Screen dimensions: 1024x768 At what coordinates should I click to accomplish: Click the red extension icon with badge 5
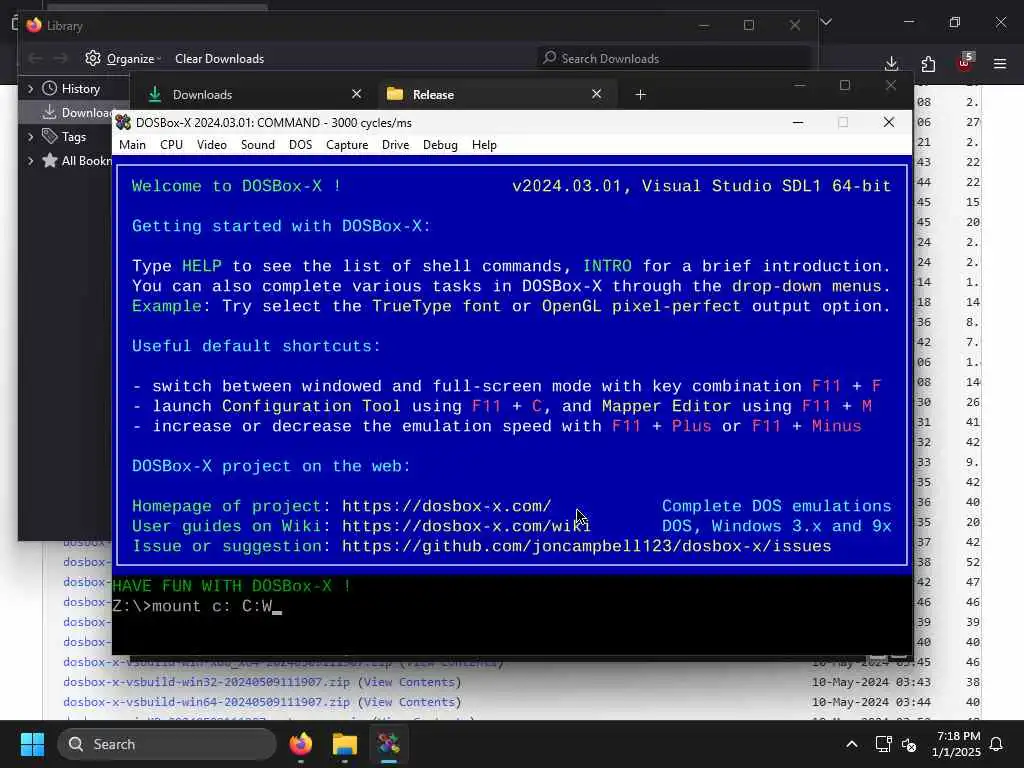(965, 62)
